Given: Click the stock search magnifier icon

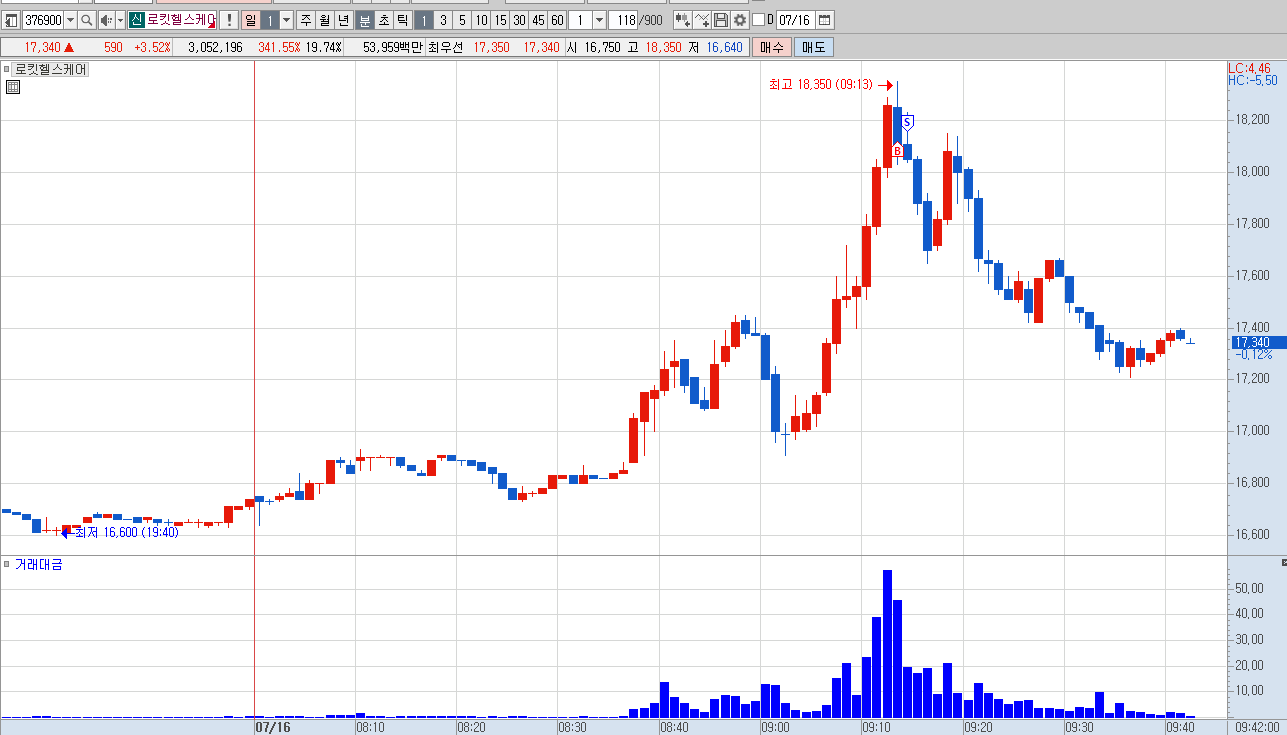Looking at the screenshot, I should [87, 20].
